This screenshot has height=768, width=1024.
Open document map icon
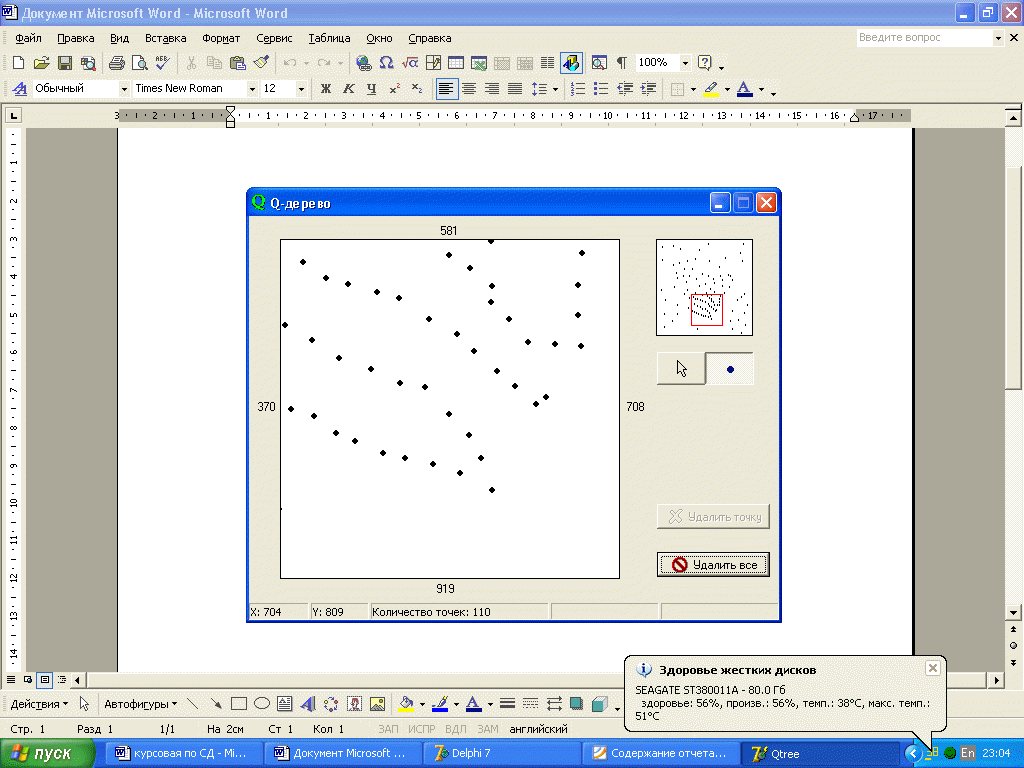[599, 63]
